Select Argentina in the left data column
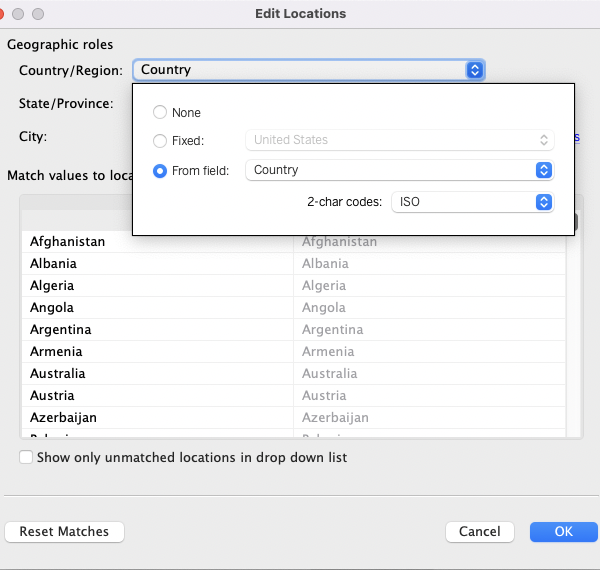 (x=60, y=330)
